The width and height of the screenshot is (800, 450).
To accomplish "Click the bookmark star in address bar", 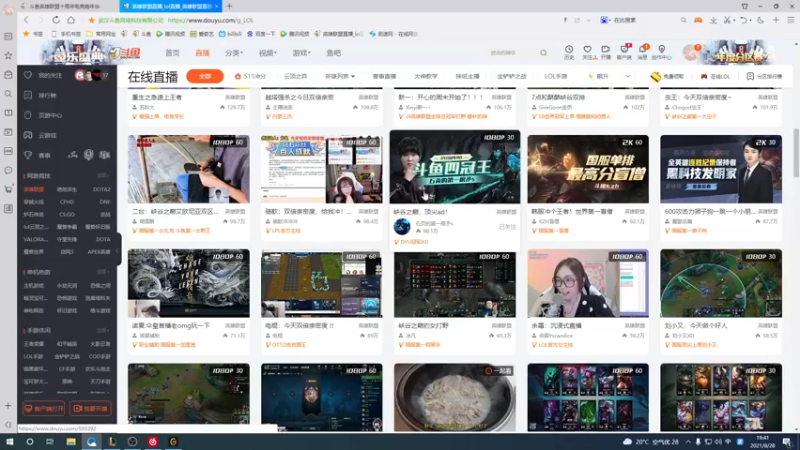I will pos(91,20).
